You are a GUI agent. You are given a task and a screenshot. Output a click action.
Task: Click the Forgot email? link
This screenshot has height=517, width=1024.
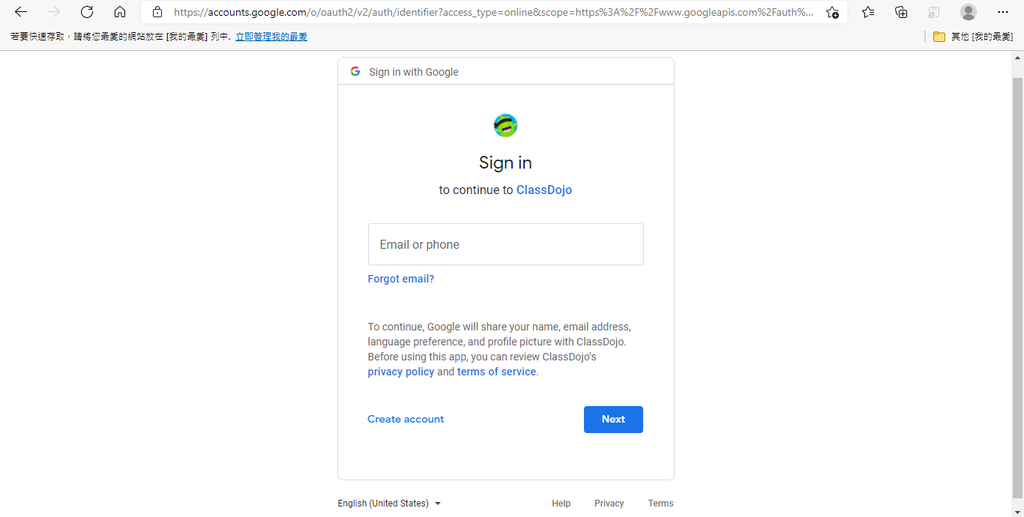[x=401, y=279]
